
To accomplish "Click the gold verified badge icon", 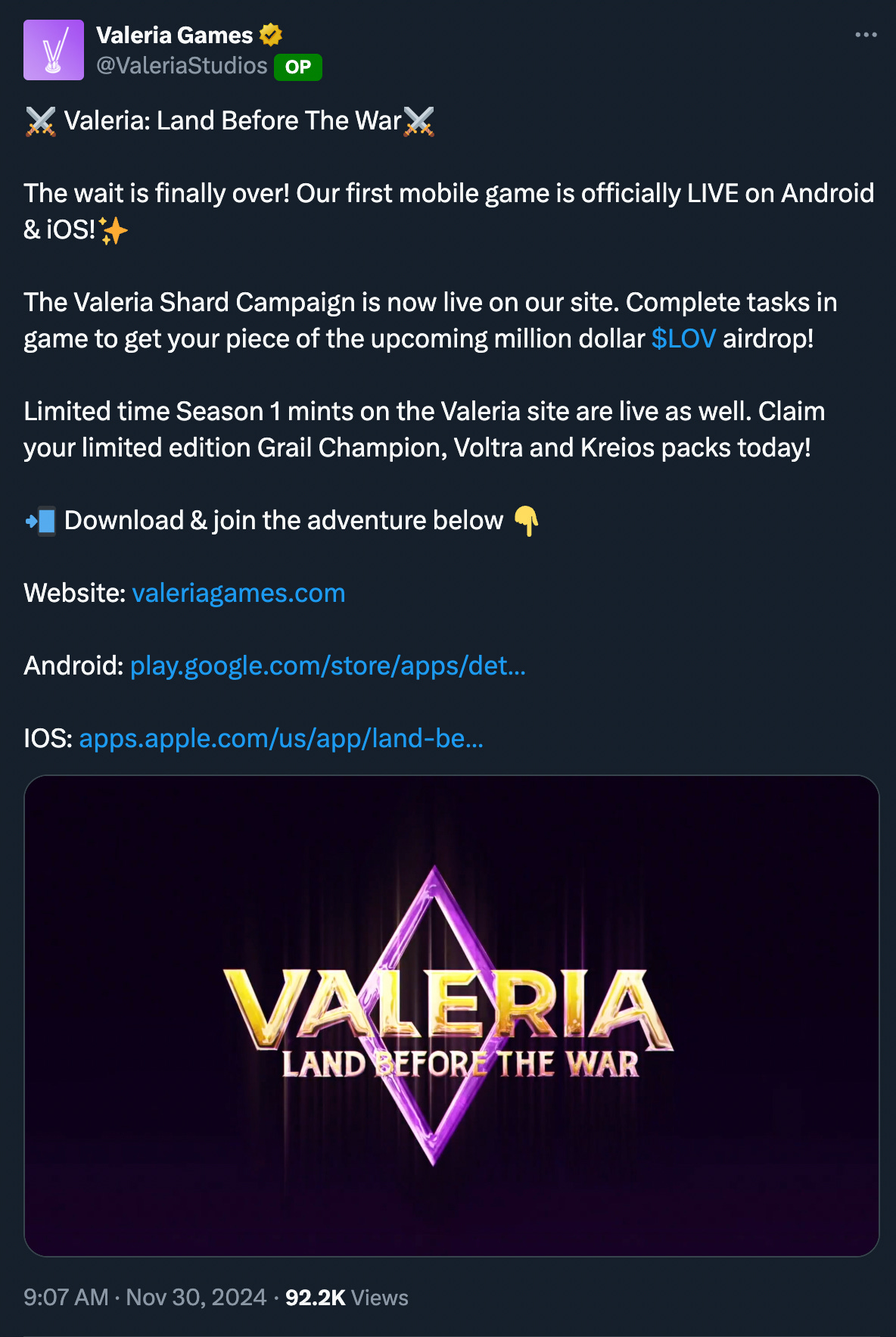I will click(x=271, y=35).
